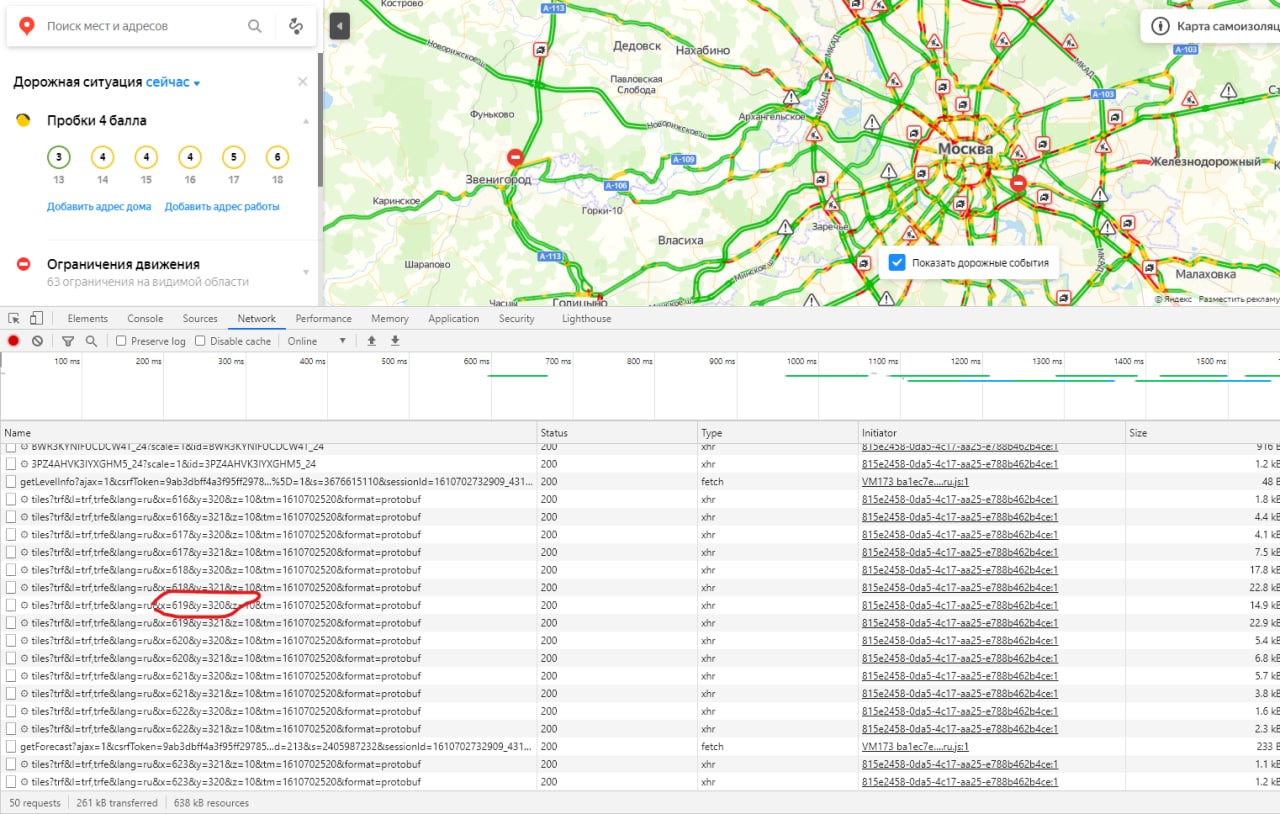Stop recording the network log

(x=14, y=341)
